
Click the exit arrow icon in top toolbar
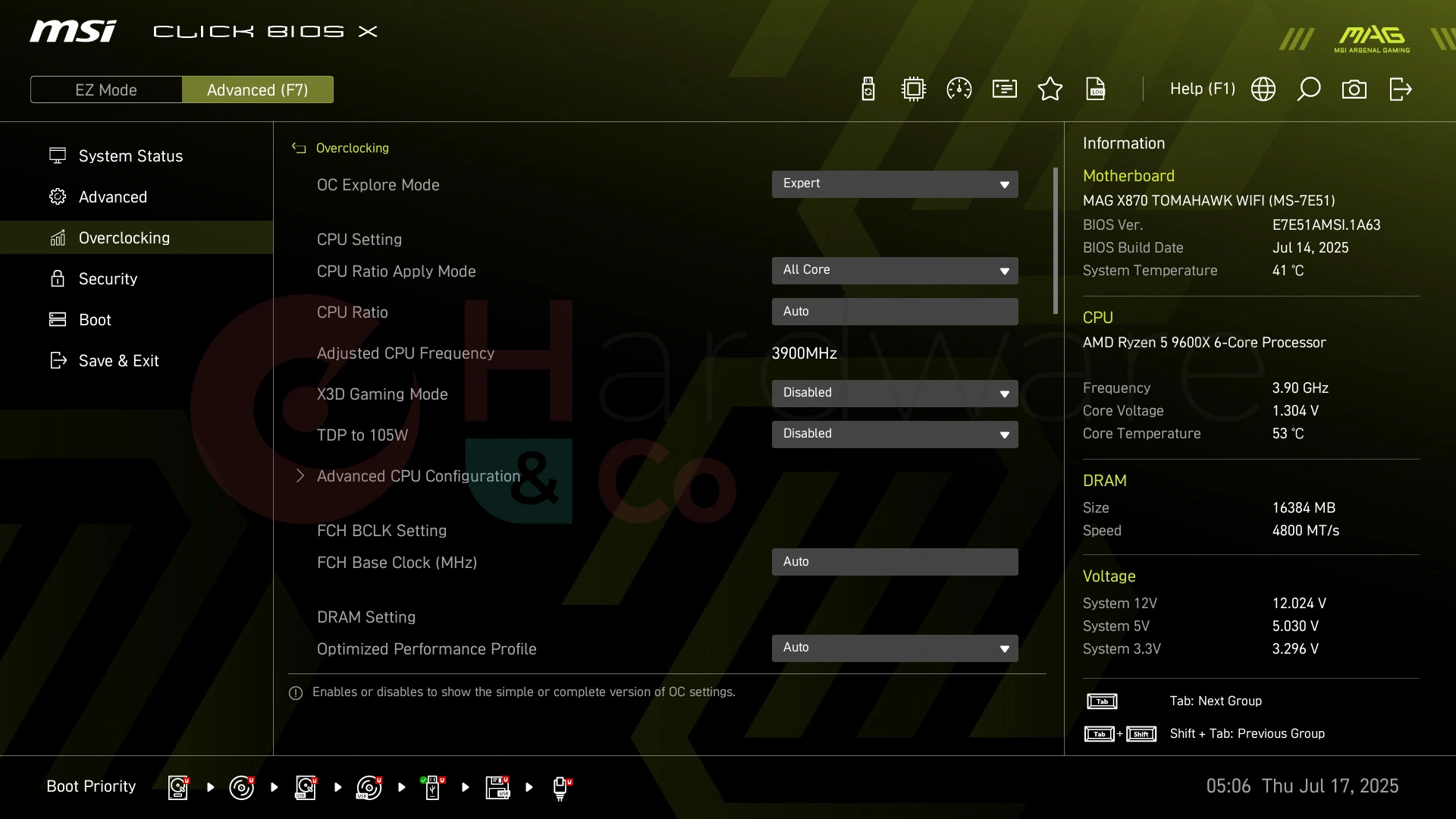click(1401, 89)
